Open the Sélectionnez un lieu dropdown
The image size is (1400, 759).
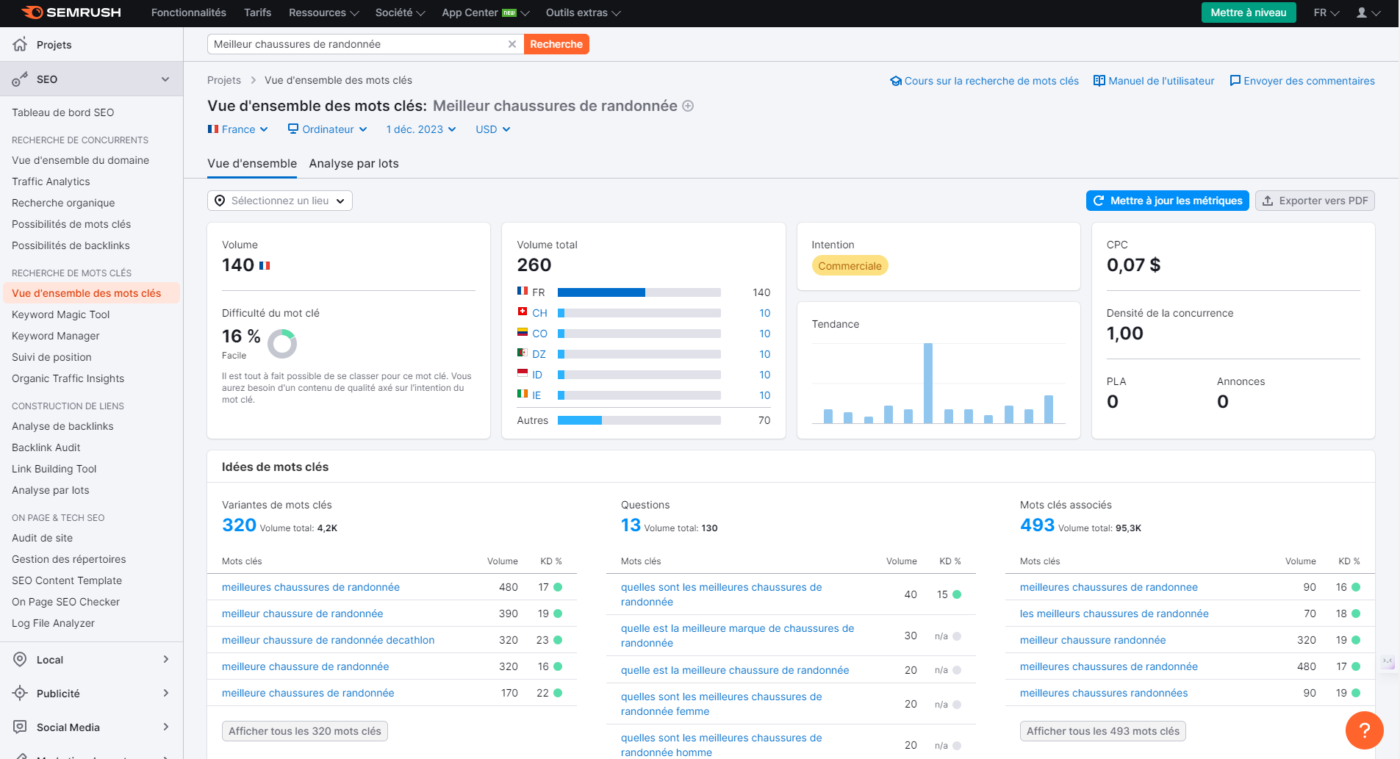pyautogui.click(x=280, y=201)
